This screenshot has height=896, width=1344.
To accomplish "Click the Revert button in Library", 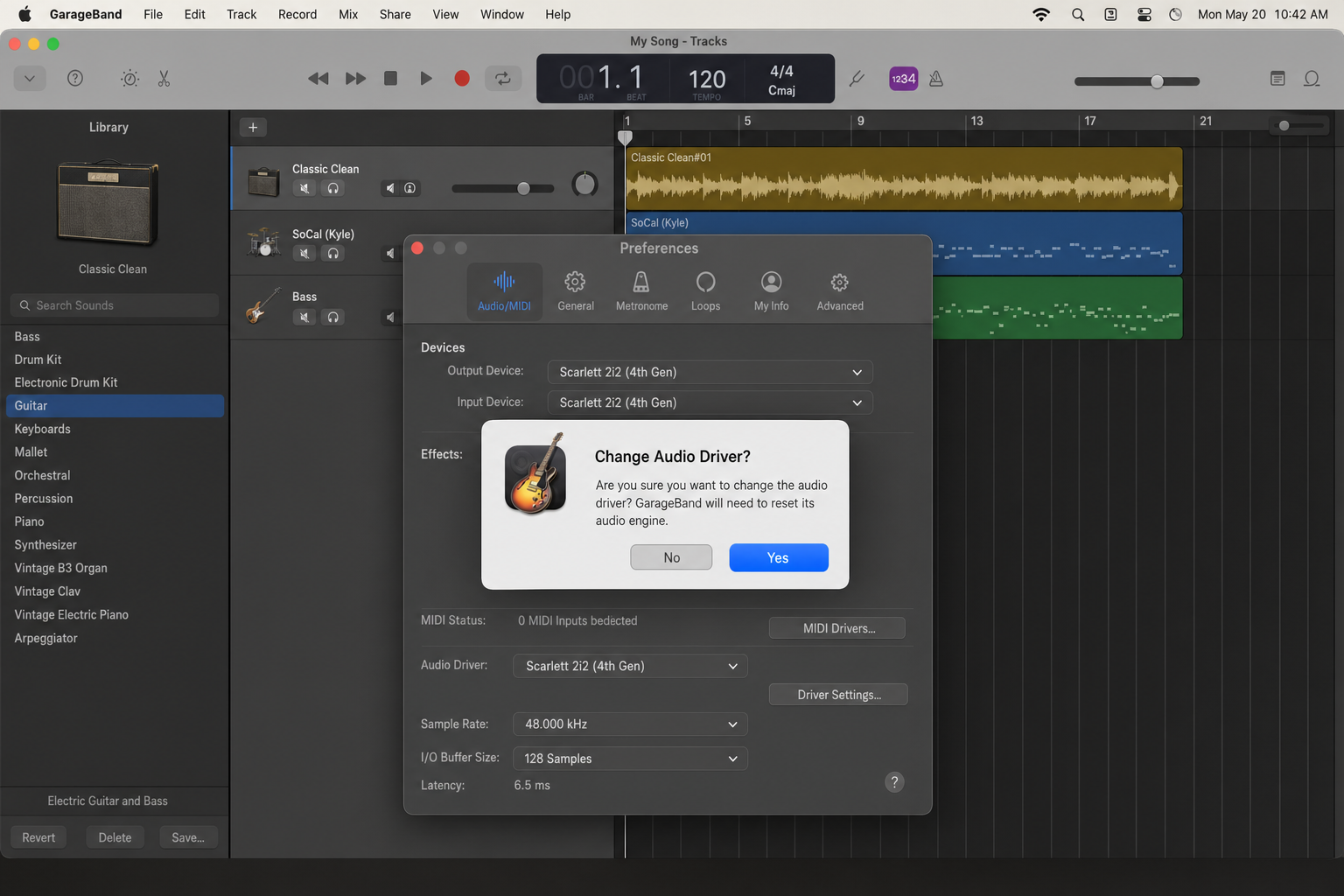I will coord(38,837).
